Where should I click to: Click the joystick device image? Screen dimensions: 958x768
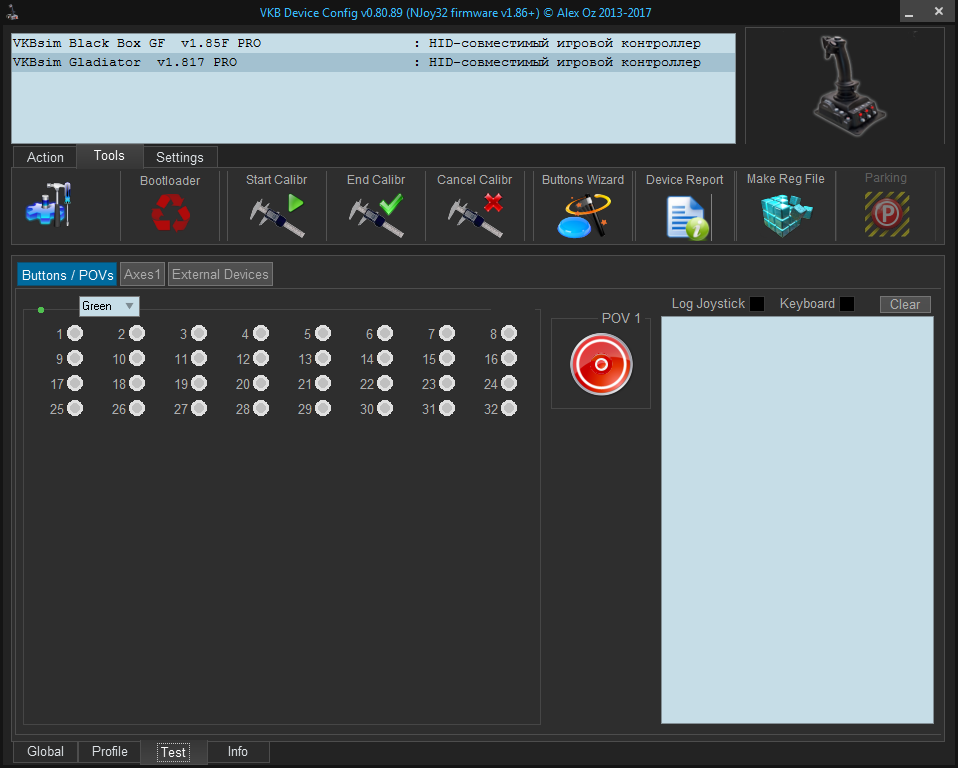[849, 86]
